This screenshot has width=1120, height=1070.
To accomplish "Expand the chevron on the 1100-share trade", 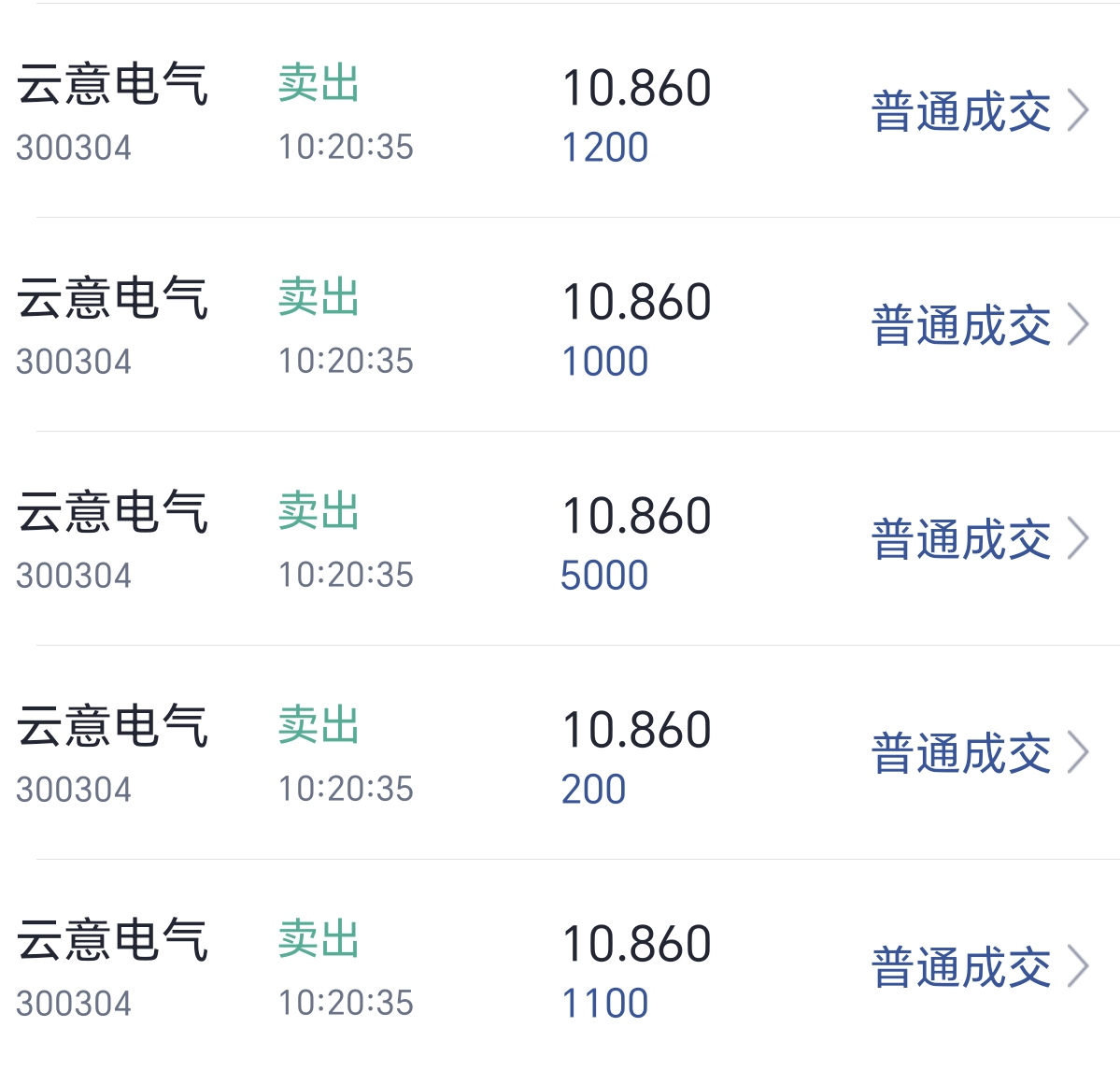I will 1078,967.
